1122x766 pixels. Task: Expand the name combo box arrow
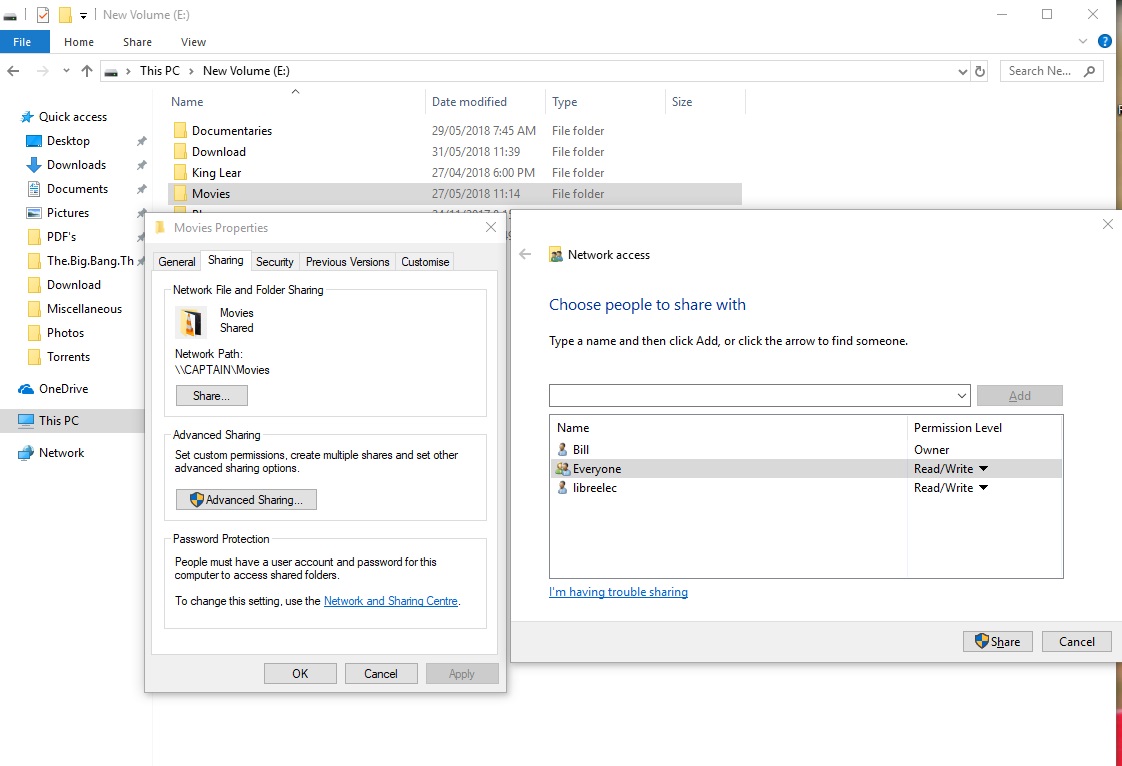(962, 396)
